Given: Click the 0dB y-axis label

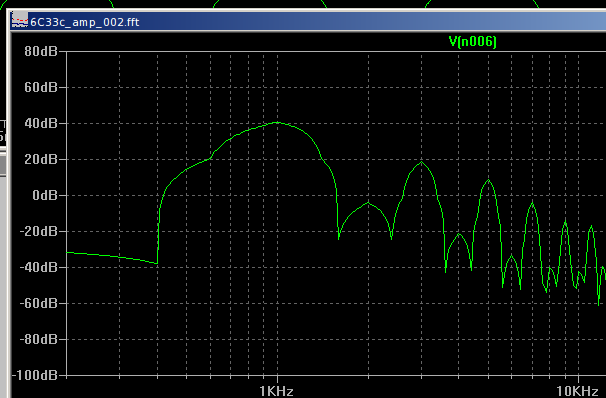Looking at the screenshot, I should (x=45, y=195).
